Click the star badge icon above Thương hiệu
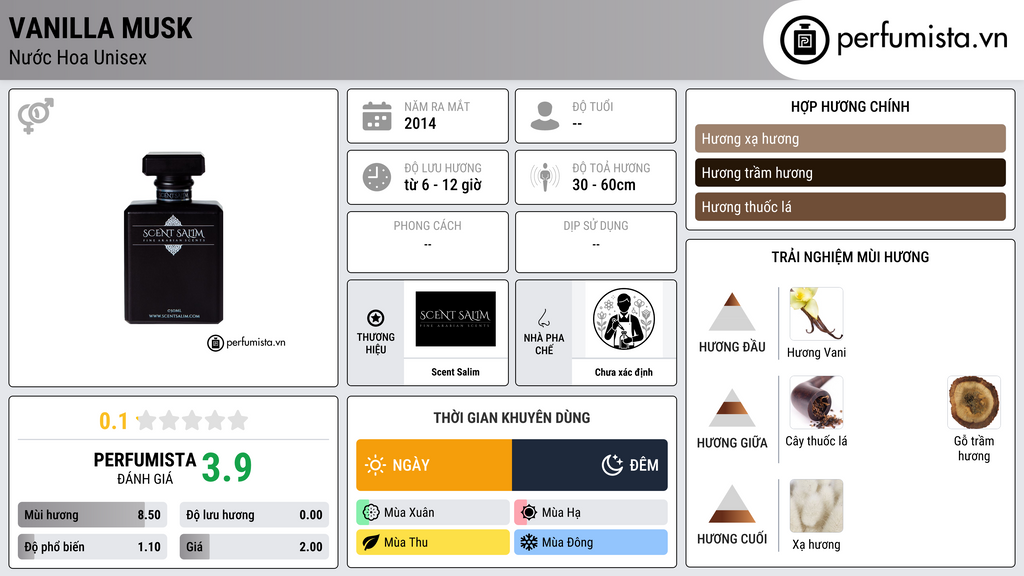This screenshot has width=1024, height=576. pos(376,318)
